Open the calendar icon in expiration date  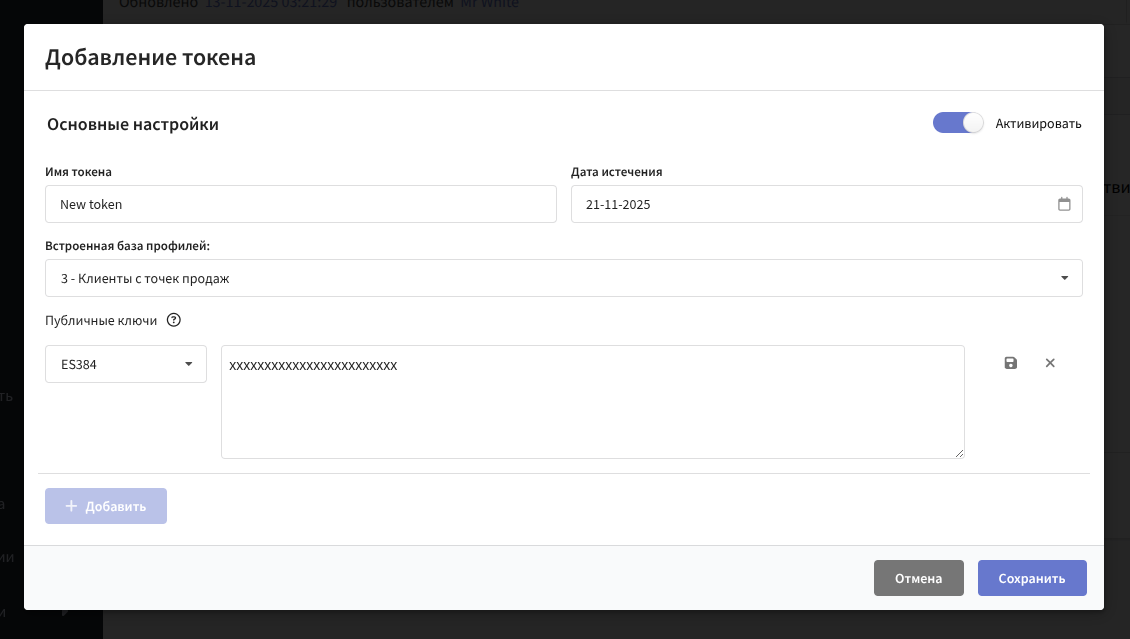point(1064,204)
